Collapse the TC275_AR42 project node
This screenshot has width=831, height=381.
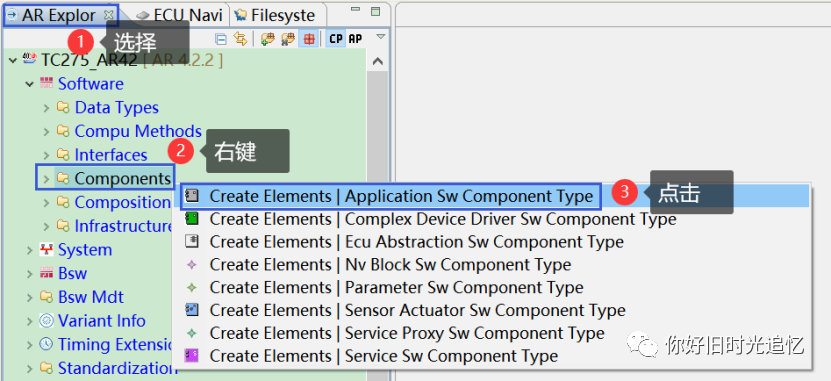tap(13, 60)
